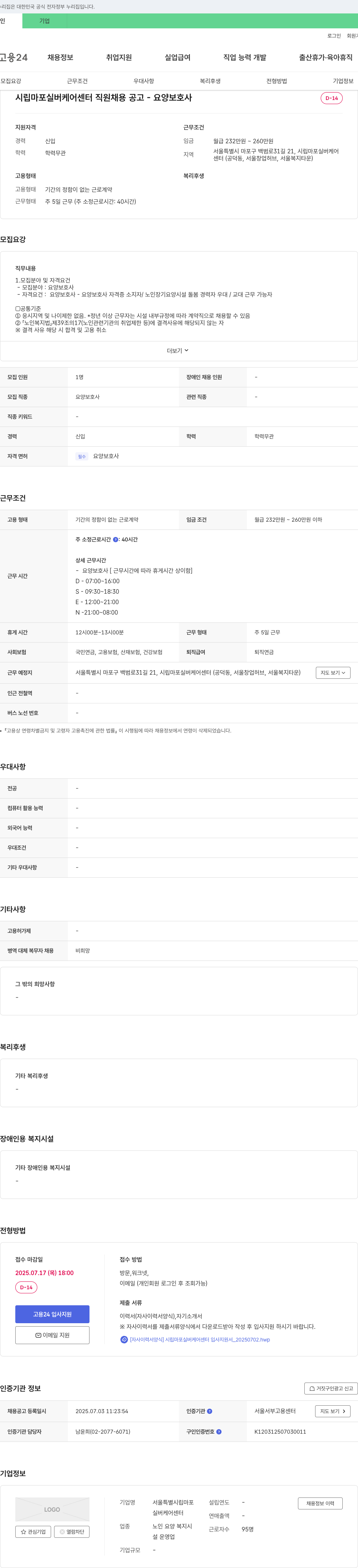The height and width of the screenshot is (1568, 358).
Task: Click the siren icon on 거짓구인광고 신고
Action: [x=312, y=1389]
